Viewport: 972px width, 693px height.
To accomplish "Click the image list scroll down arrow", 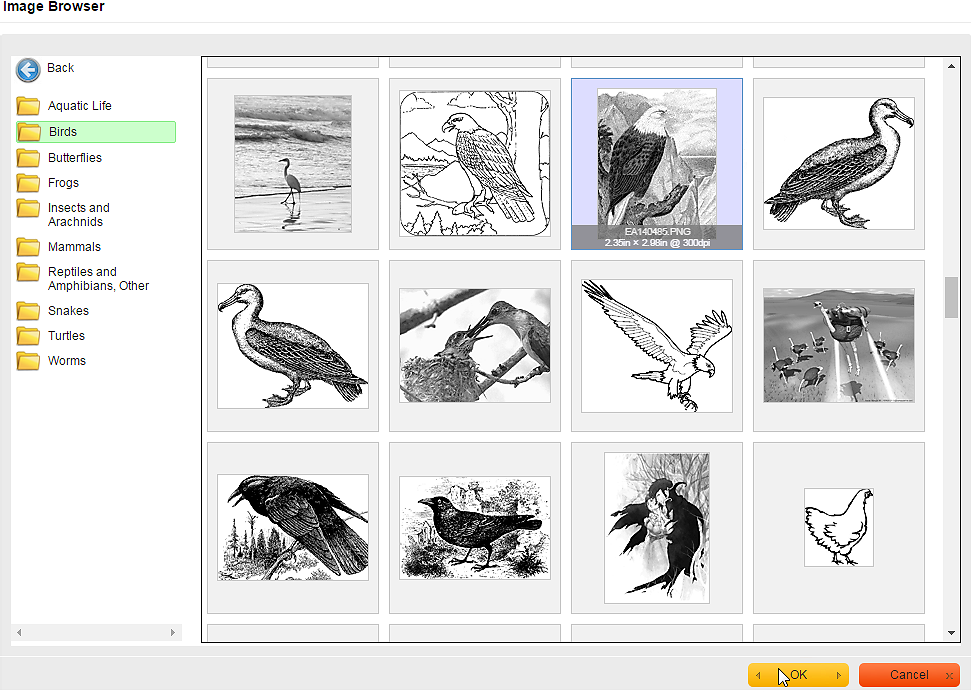I will 951,633.
